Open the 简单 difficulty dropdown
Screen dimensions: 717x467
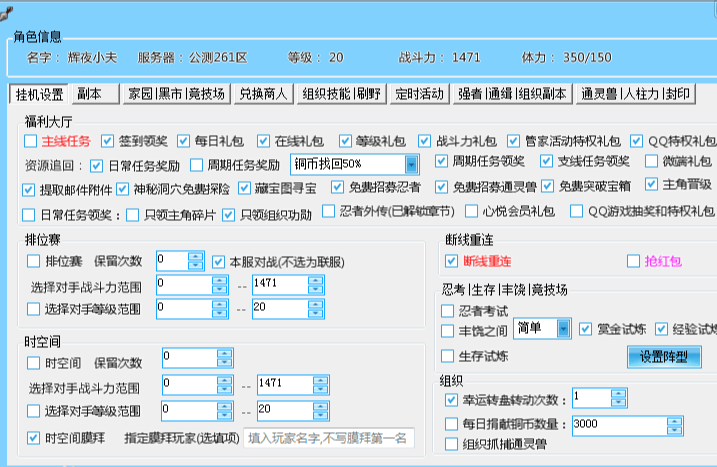pyautogui.click(x=542, y=328)
